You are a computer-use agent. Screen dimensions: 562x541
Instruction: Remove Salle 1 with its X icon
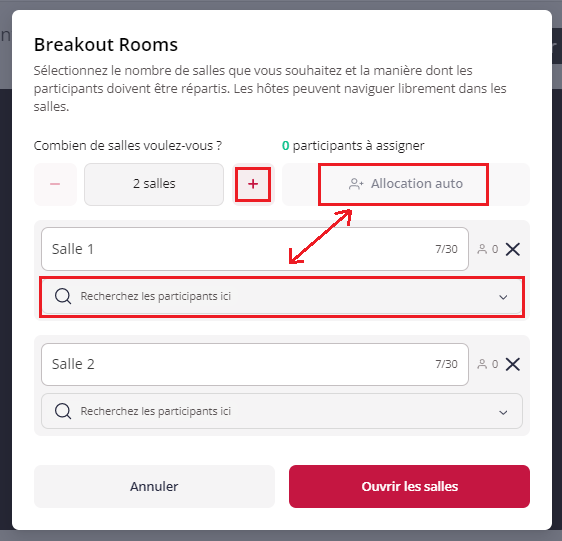[x=513, y=249]
